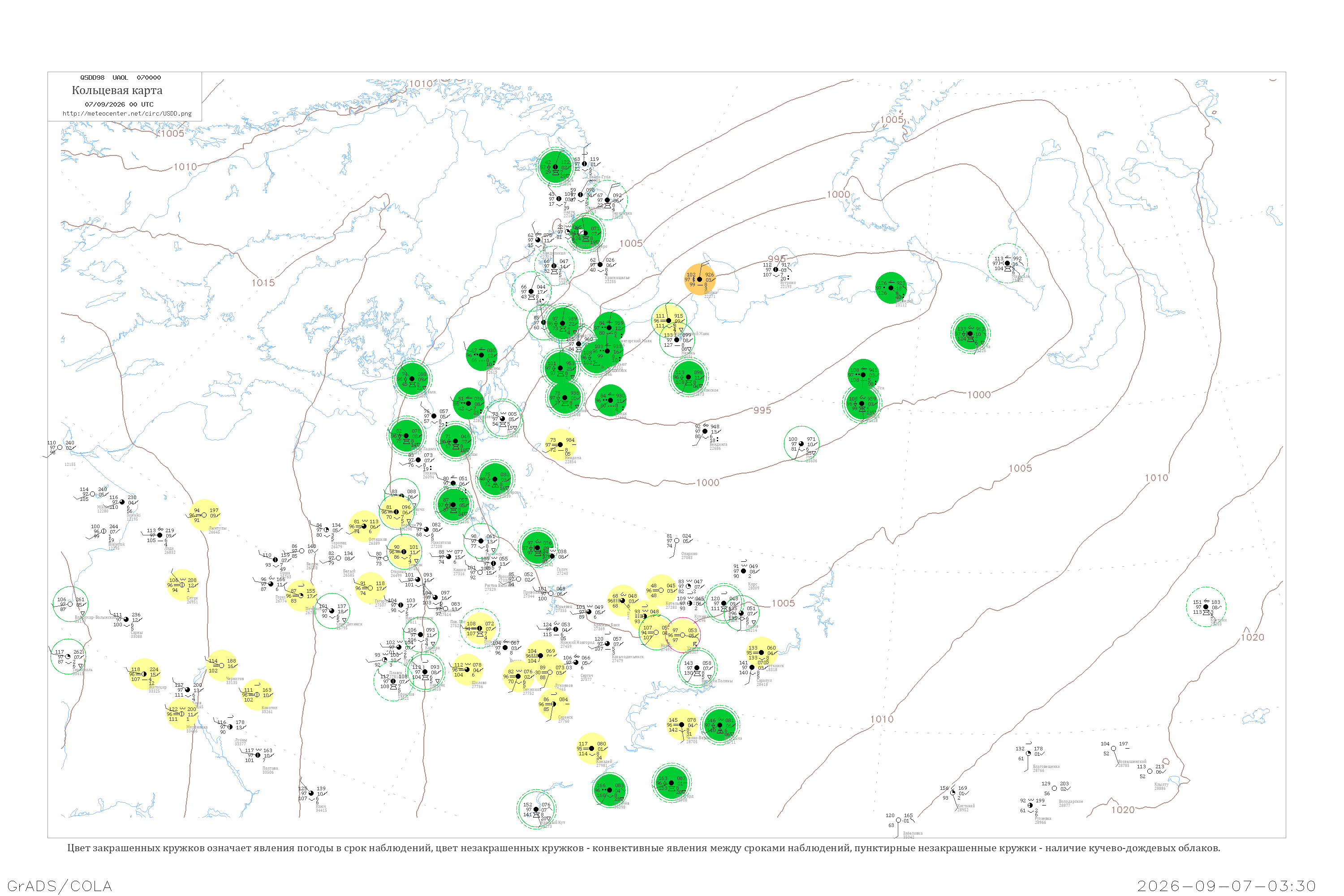Select the green Варандей station circle
The image size is (1344, 896).
pos(890,288)
